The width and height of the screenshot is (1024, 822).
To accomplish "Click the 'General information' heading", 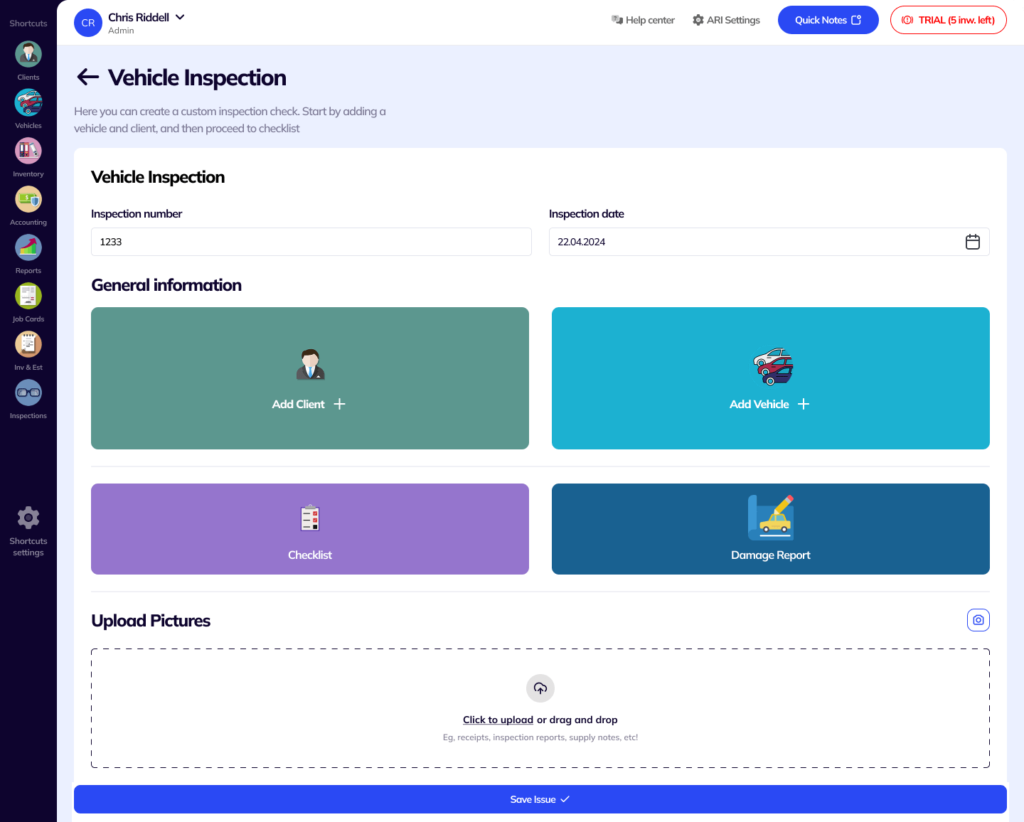I will 166,285.
